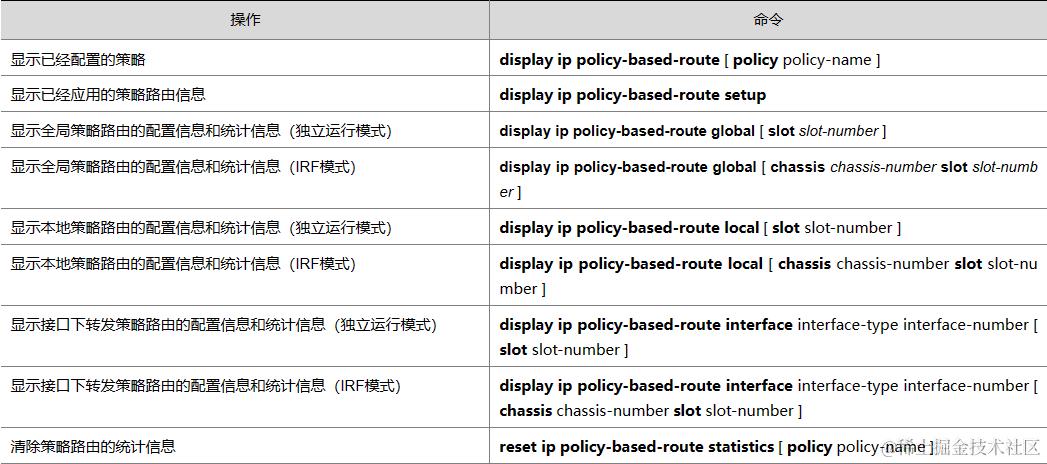This screenshot has height=464, width=1047.
Task: Click the interface command ending with slot slot-number
Action: tap(768, 337)
